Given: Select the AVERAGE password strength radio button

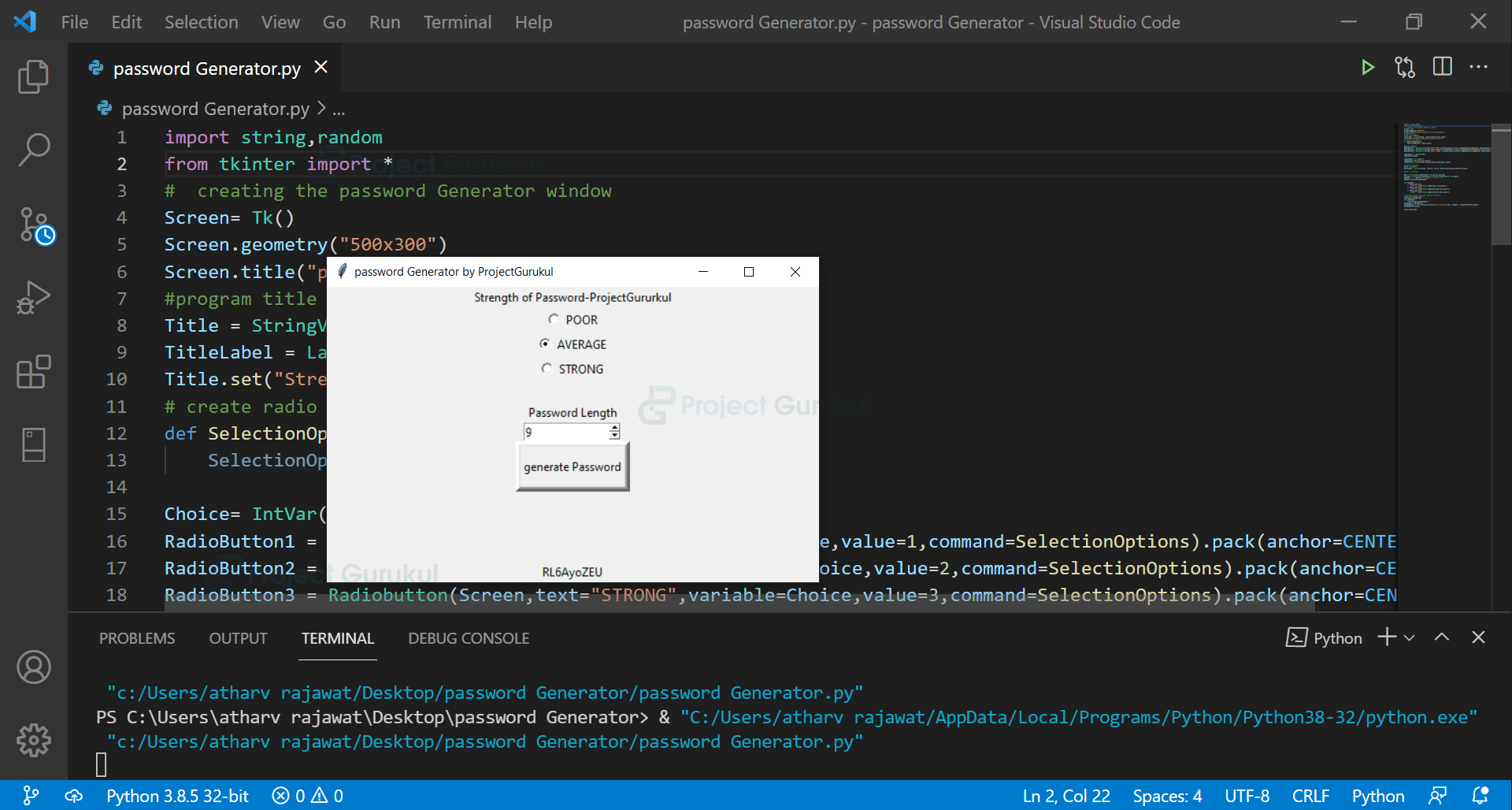Looking at the screenshot, I should pyautogui.click(x=546, y=344).
